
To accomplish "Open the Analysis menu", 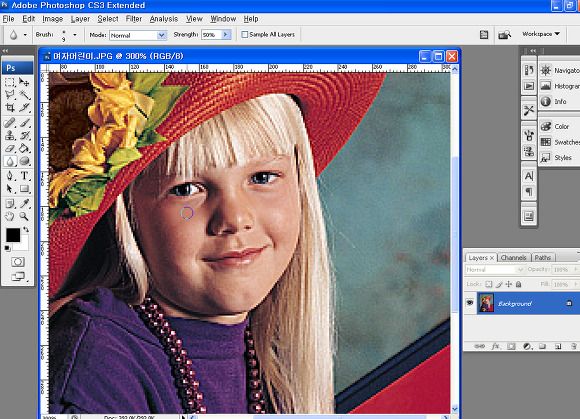I will click(x=163, y=19).
